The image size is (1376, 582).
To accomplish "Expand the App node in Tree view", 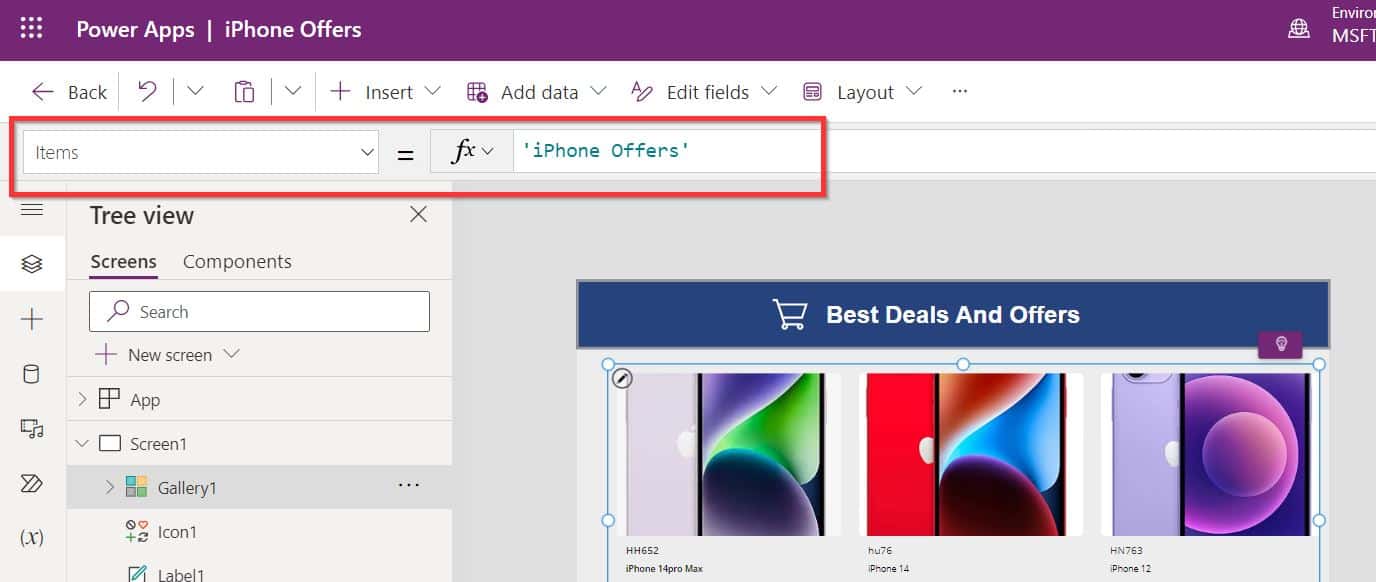I will 81,399.
